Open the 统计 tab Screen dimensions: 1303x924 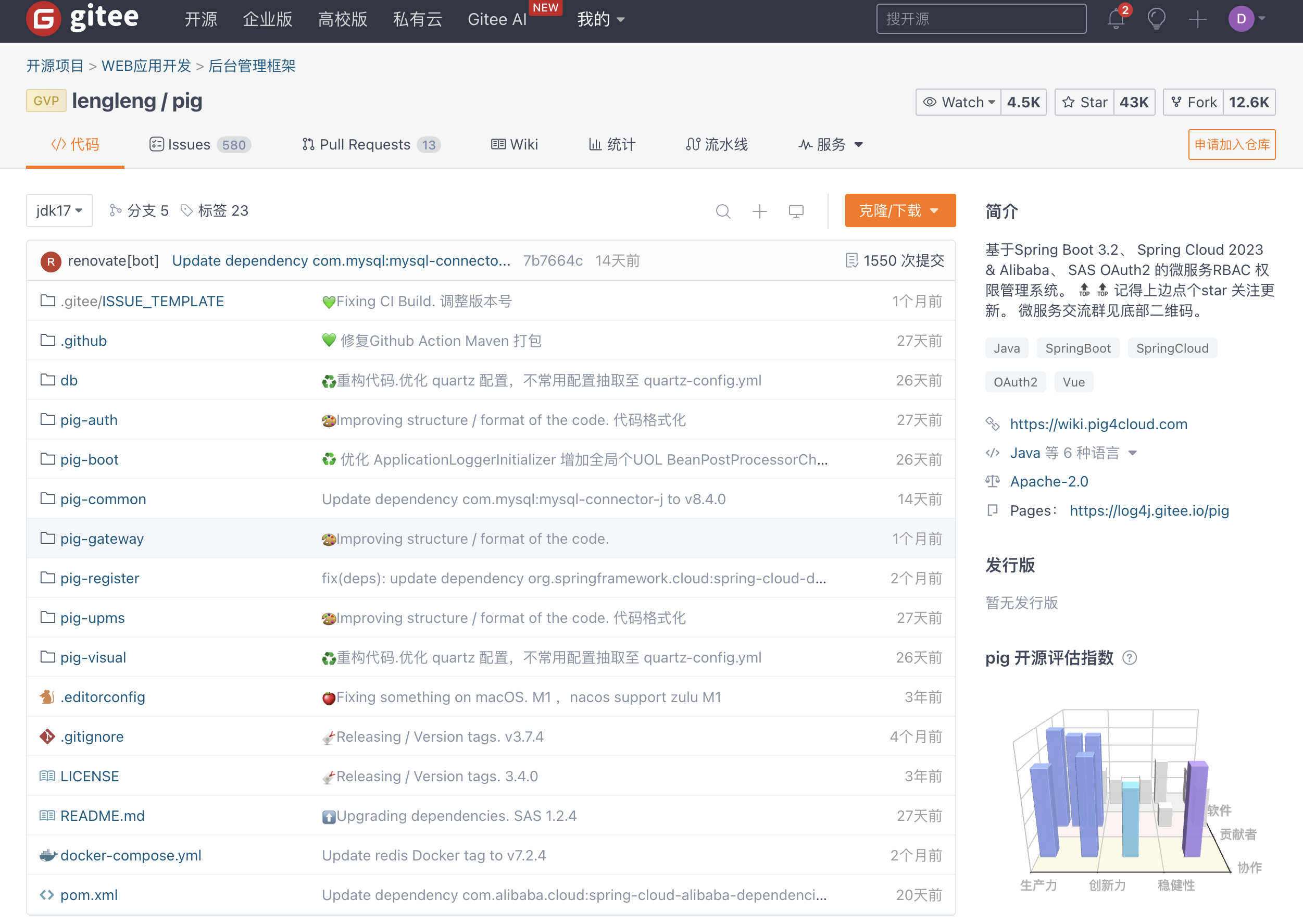(611, 144)
